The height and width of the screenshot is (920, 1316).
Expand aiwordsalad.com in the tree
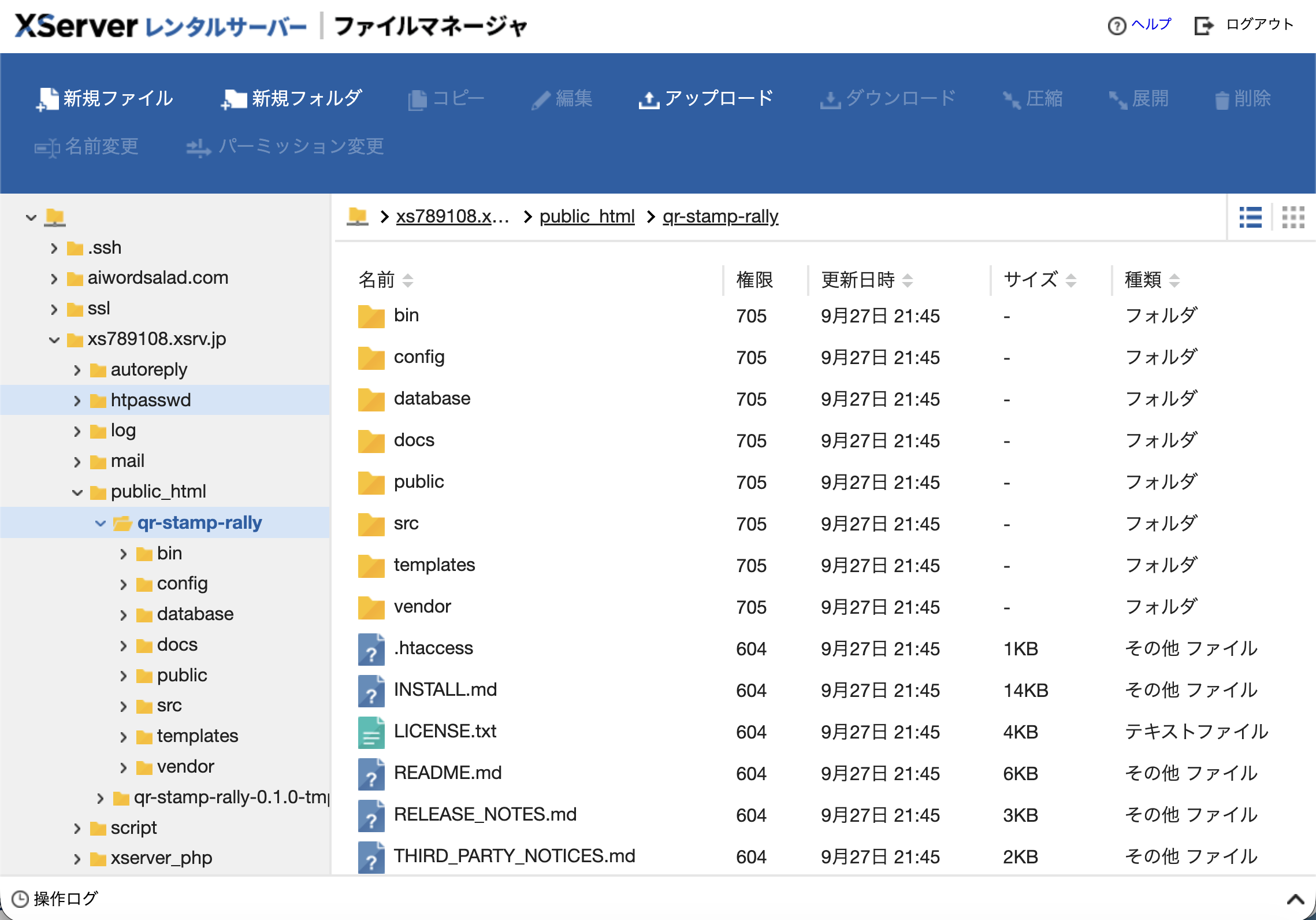coord(54,279)
